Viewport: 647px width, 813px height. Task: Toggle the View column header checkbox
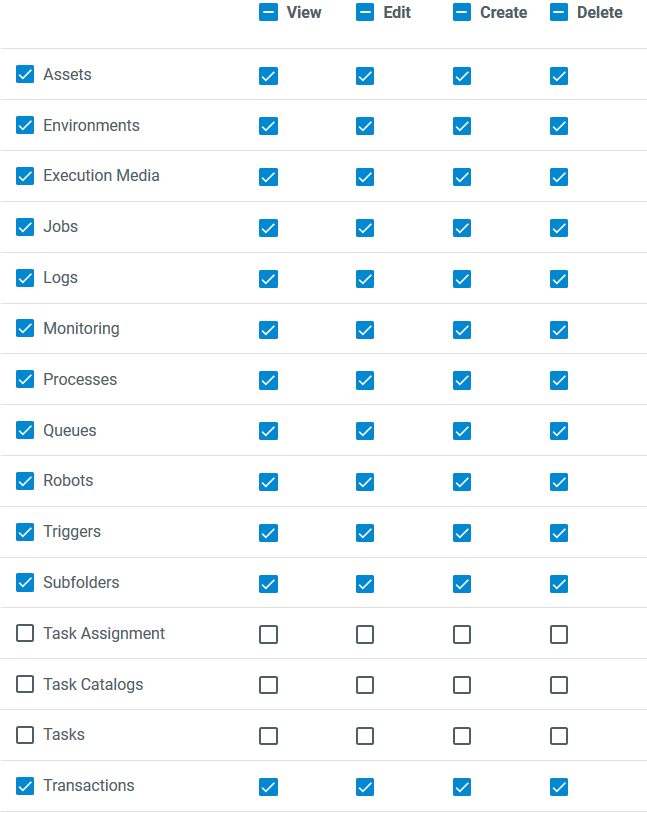[268, 13]
